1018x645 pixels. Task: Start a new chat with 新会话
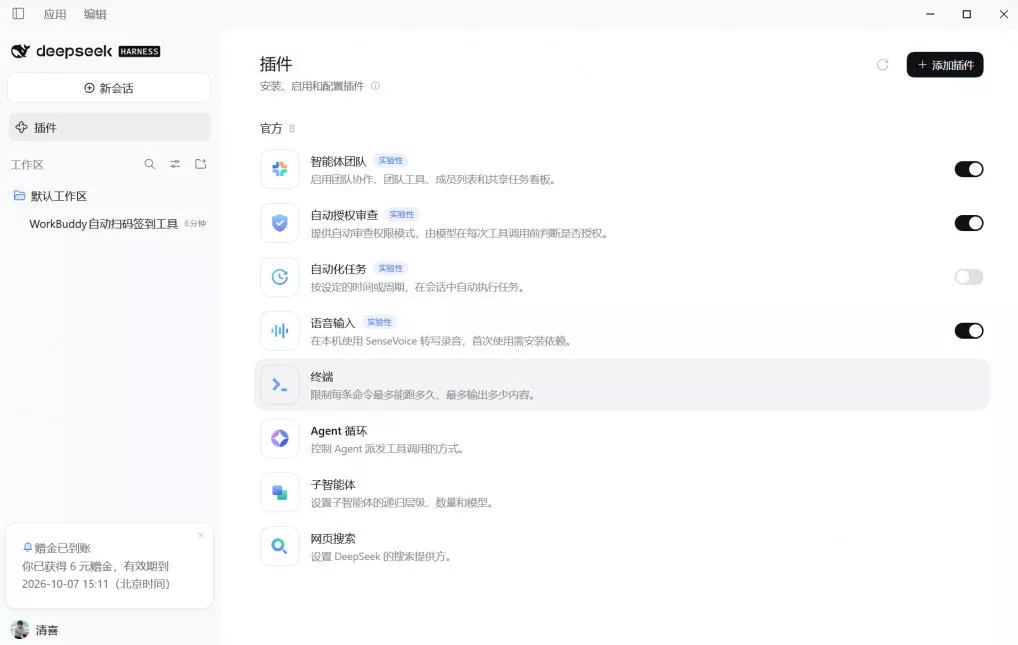point(108,88)
